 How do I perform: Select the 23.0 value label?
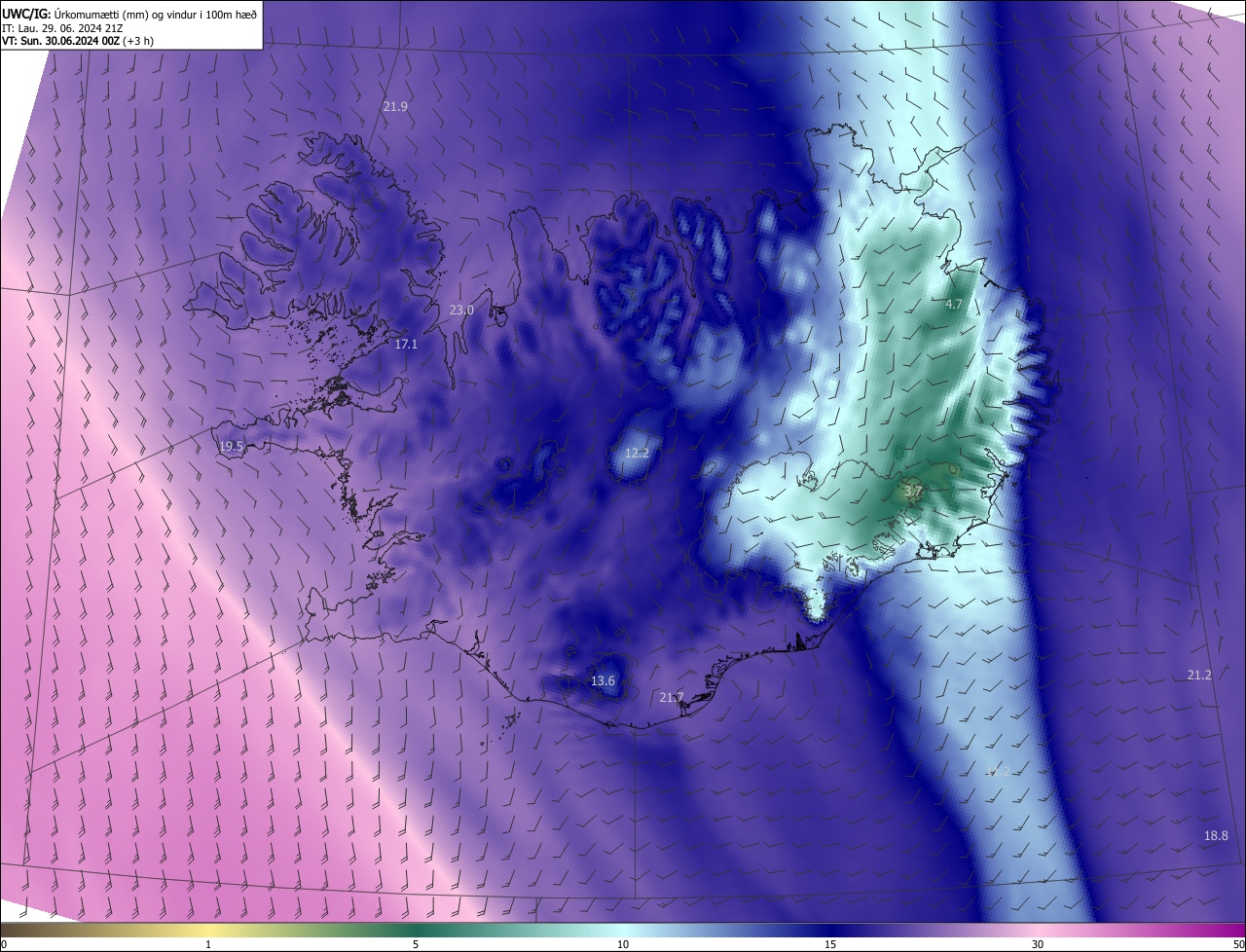pos(461,310)
